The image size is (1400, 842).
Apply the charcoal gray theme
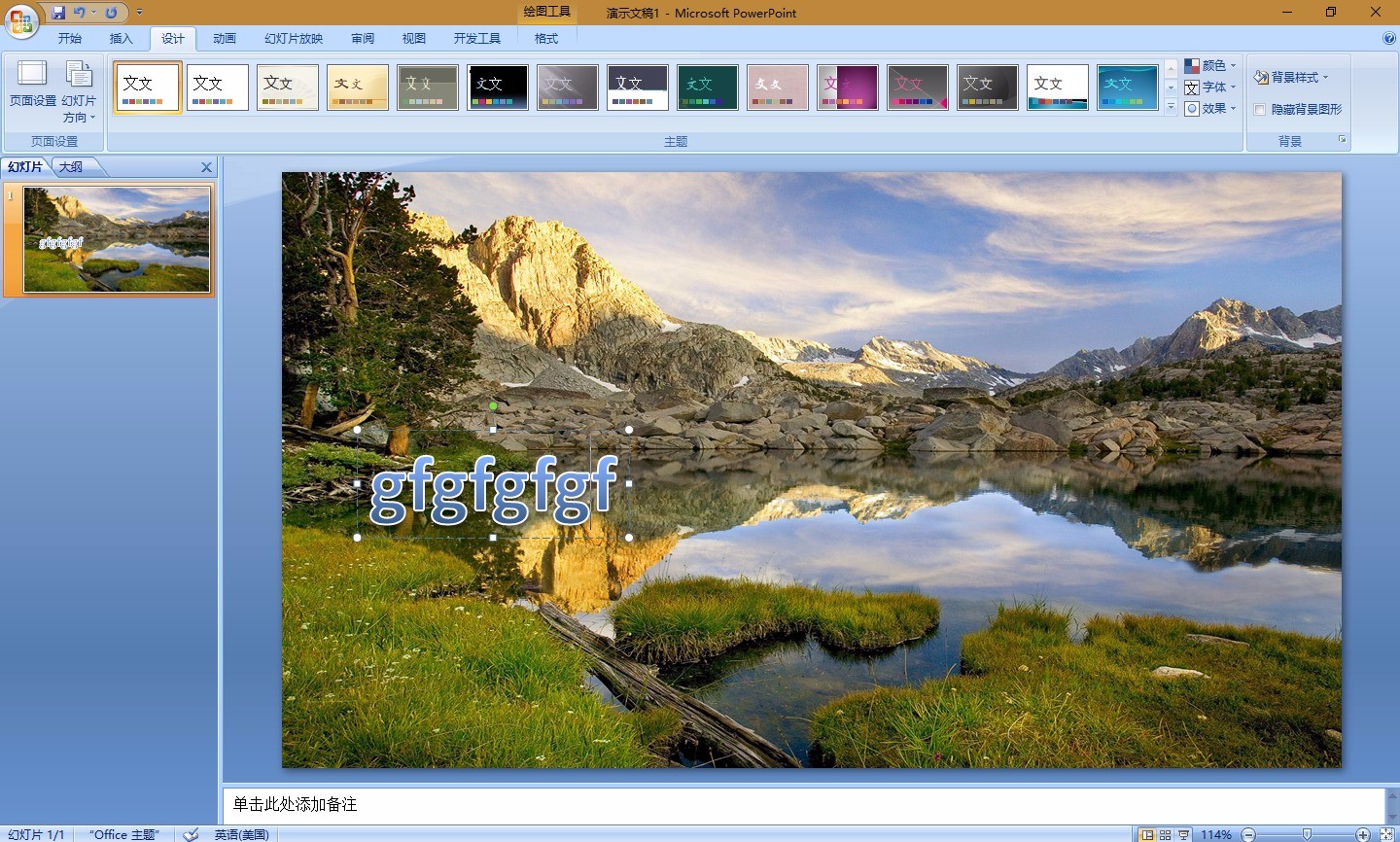click(988, 88)
